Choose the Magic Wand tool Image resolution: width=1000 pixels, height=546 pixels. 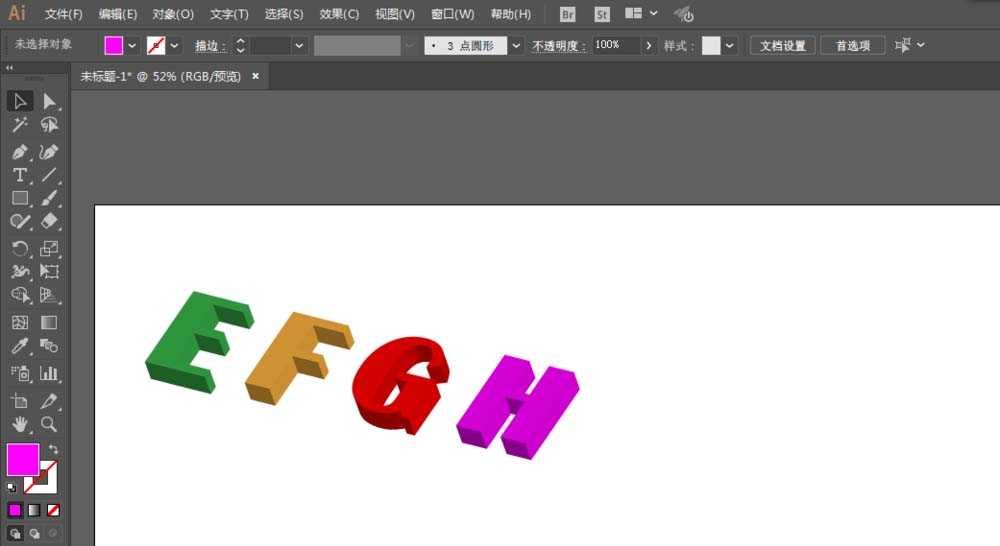pos(19,125)
